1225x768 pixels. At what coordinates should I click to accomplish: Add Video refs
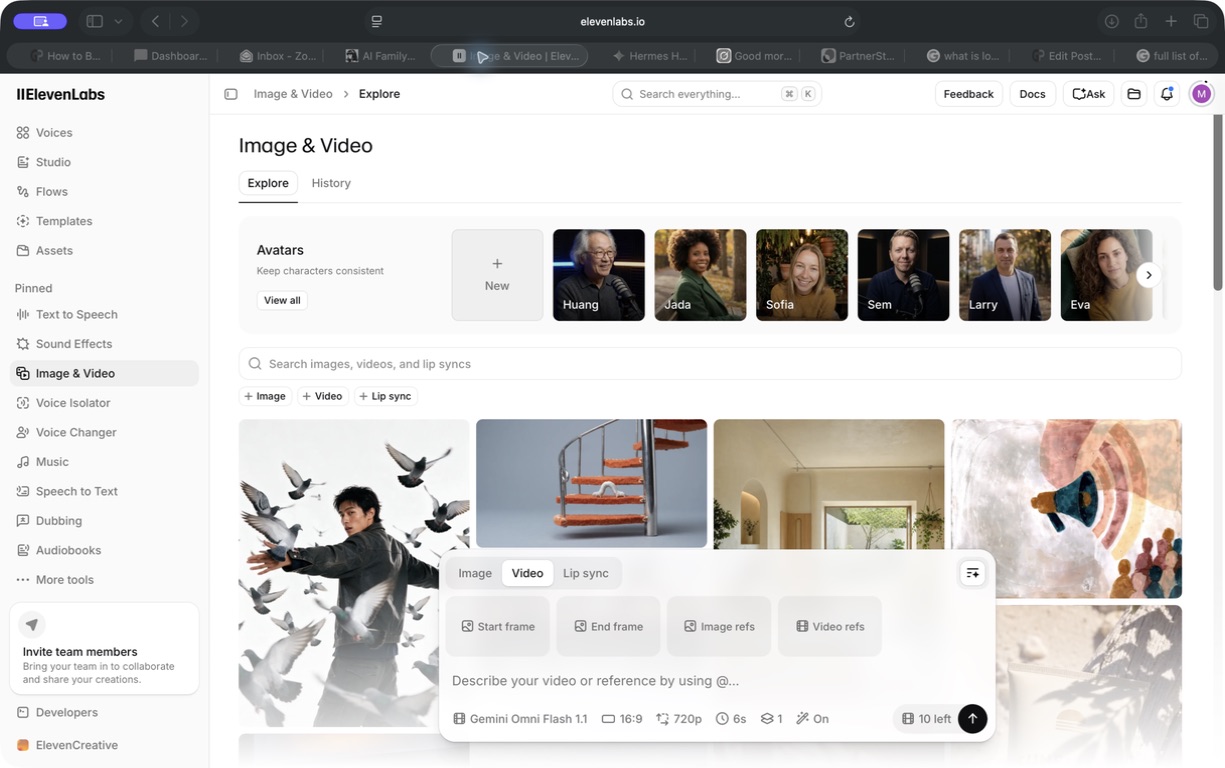(830, 626)
